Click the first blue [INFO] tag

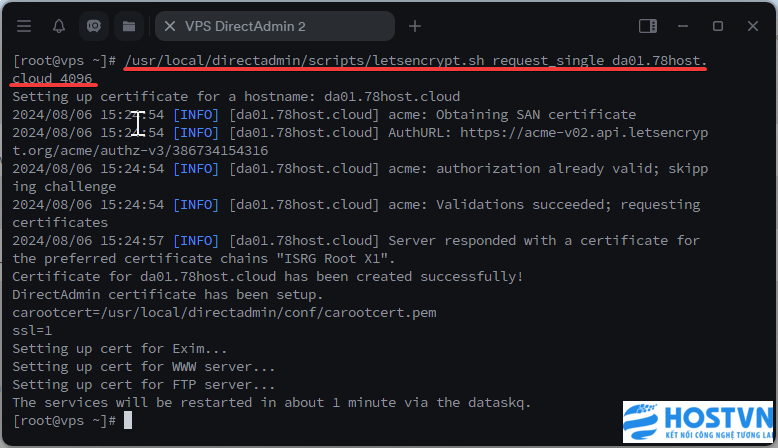click(x=196, y=115)
